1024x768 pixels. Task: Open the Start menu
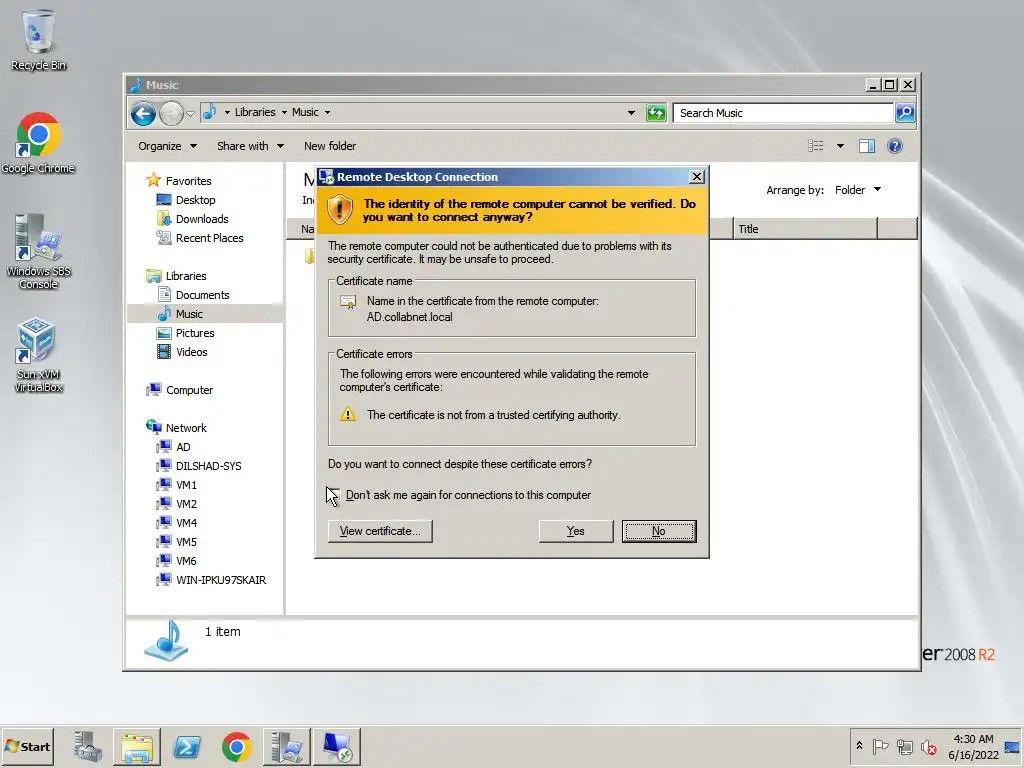[27, 746]
